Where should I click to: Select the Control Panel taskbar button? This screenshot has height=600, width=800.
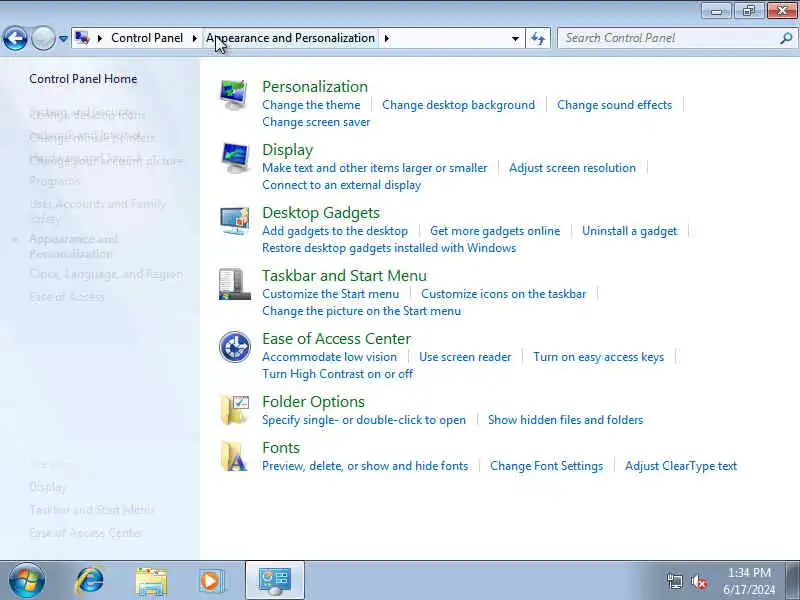pos(275,581)
